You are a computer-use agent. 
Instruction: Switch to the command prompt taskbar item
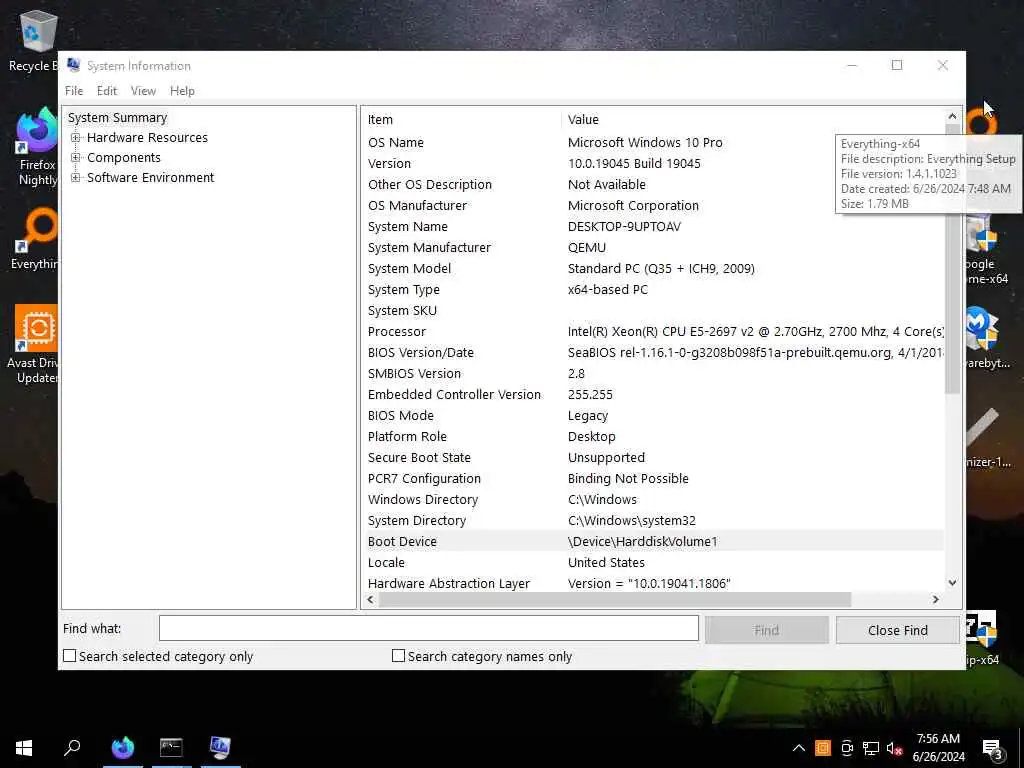(x=171, y=748)
